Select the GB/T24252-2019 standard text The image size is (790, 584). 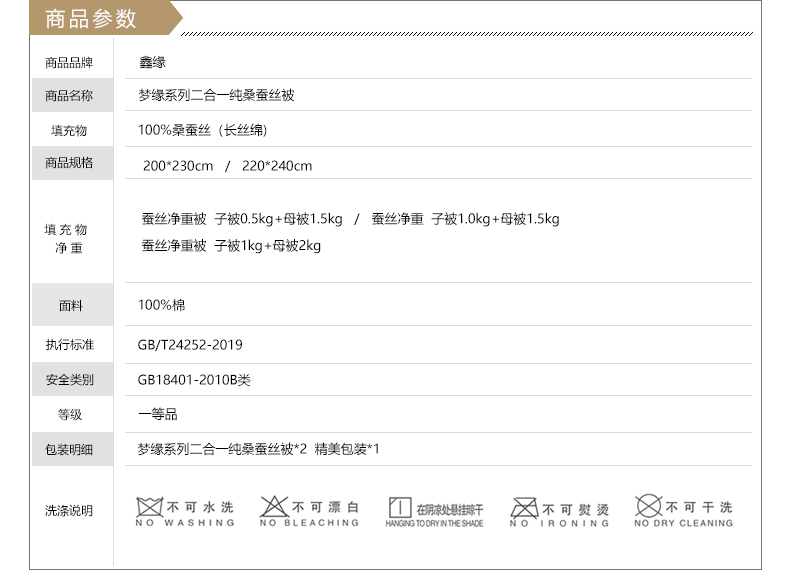point(190,345)
